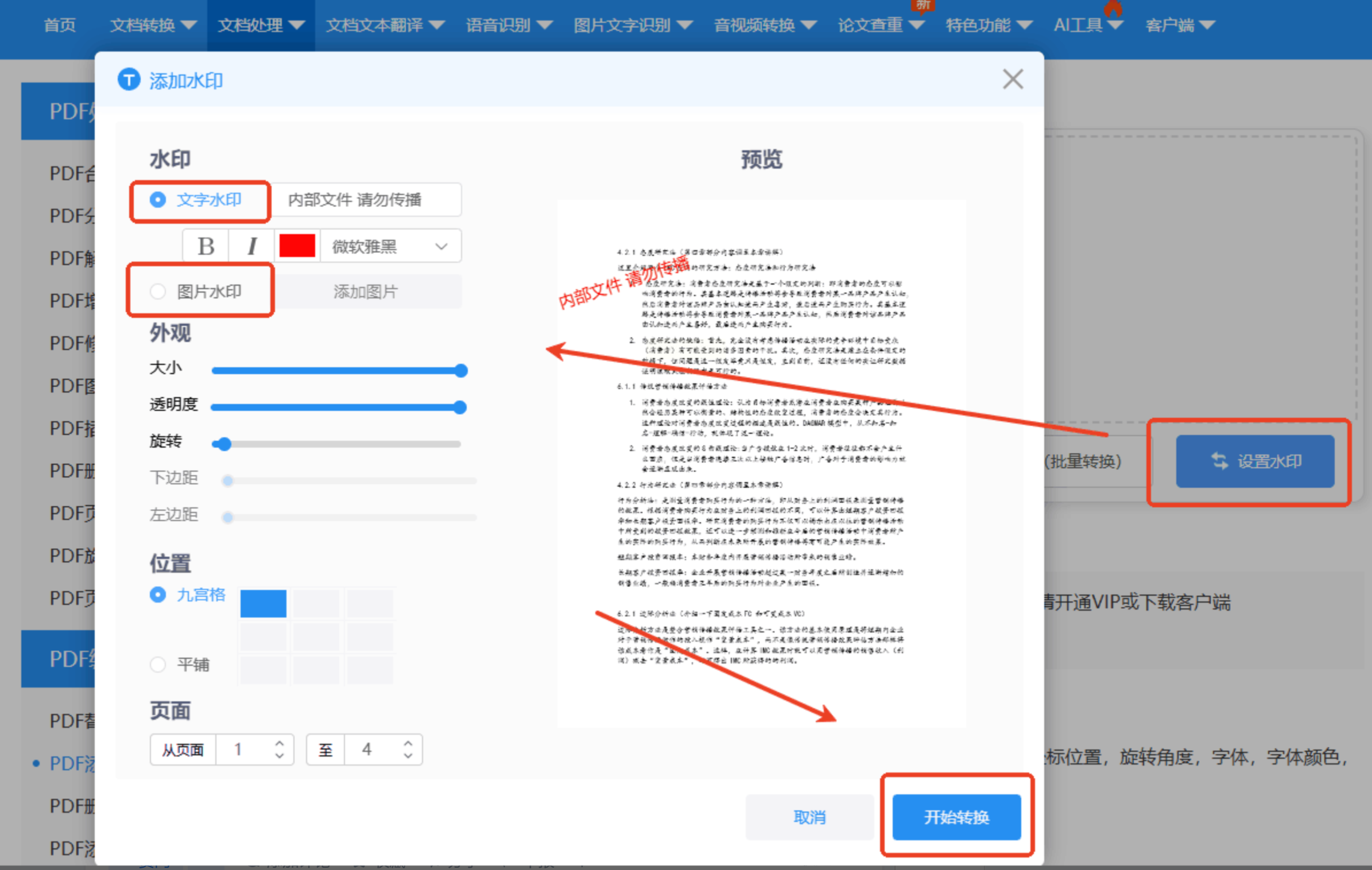Go to the 首页 menu item

(60, 25)
